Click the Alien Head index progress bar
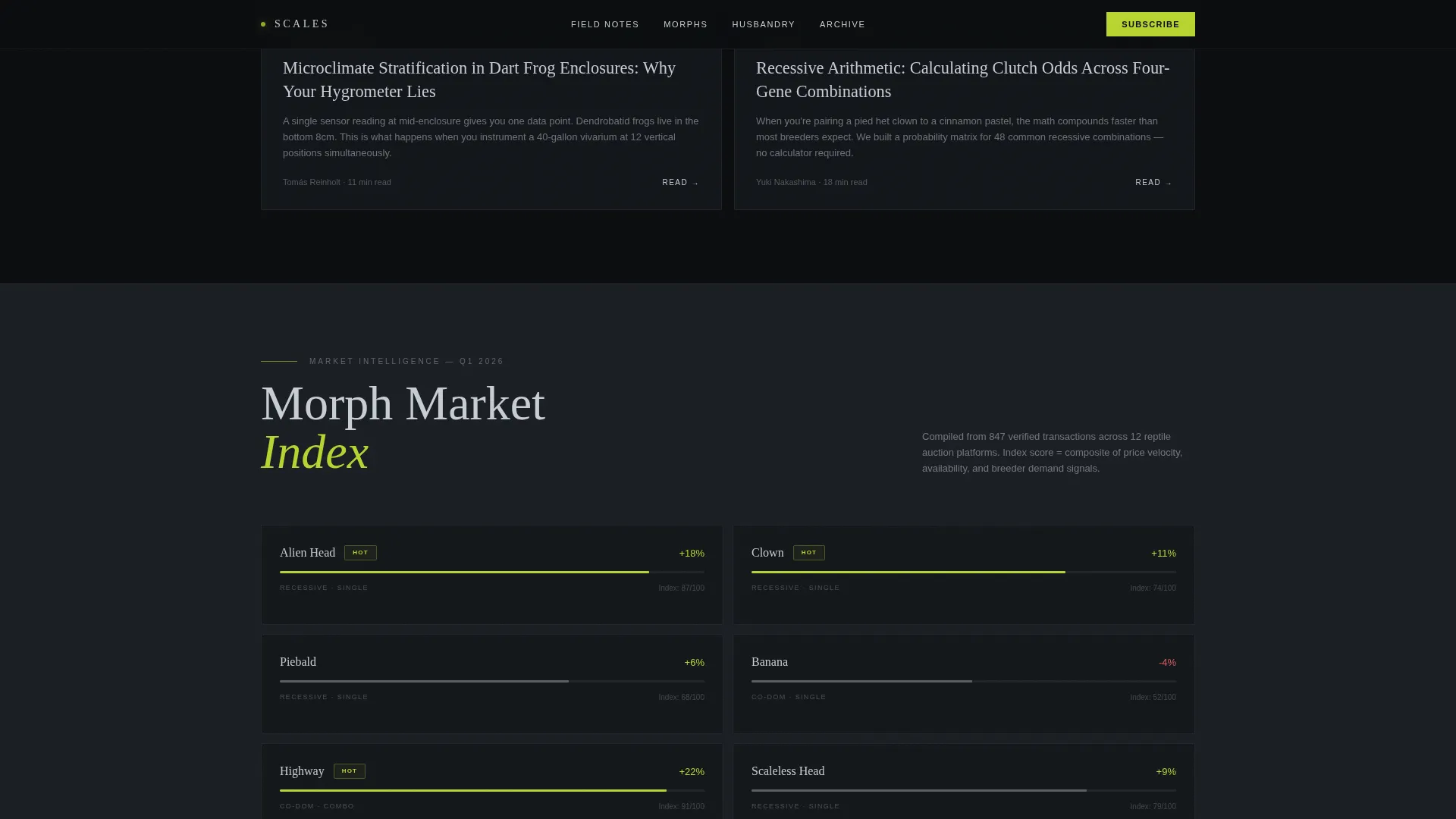 coord(492,573)
